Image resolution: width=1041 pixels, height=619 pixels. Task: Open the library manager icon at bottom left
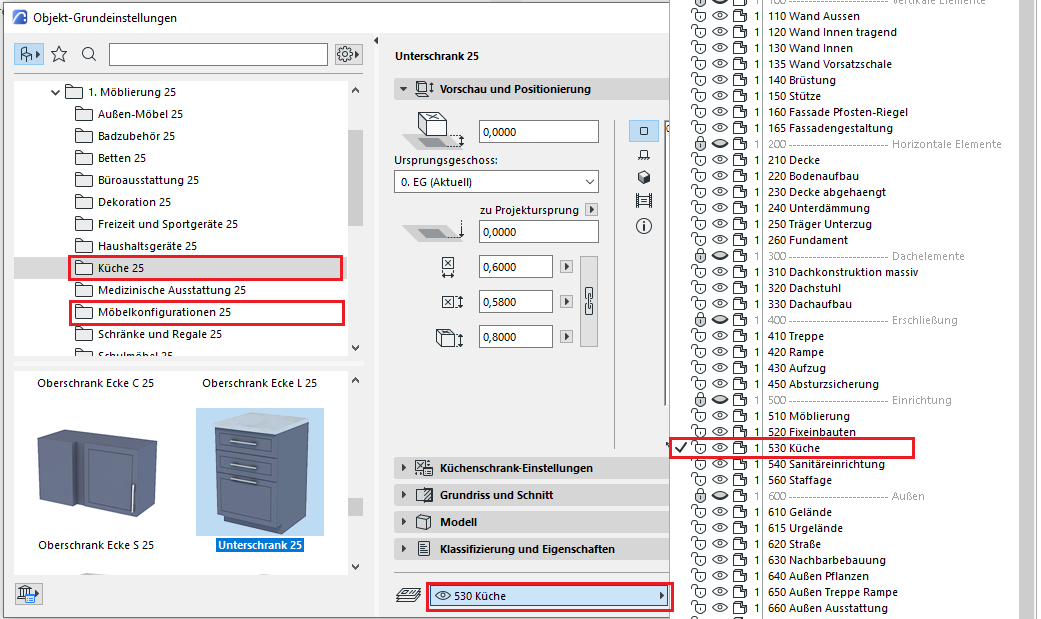click(28, 594)
